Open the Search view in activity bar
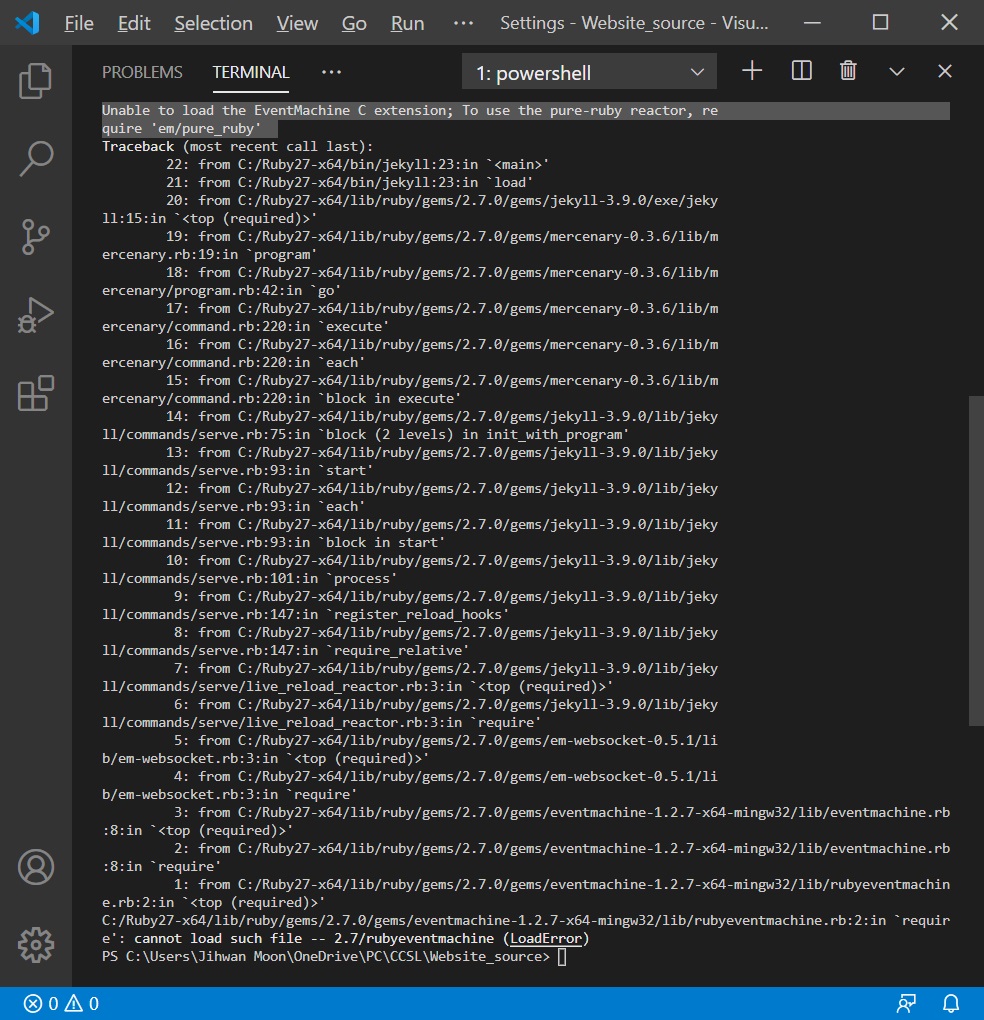Viewport: 984px width, 1020px height. [x=35, y=159]
